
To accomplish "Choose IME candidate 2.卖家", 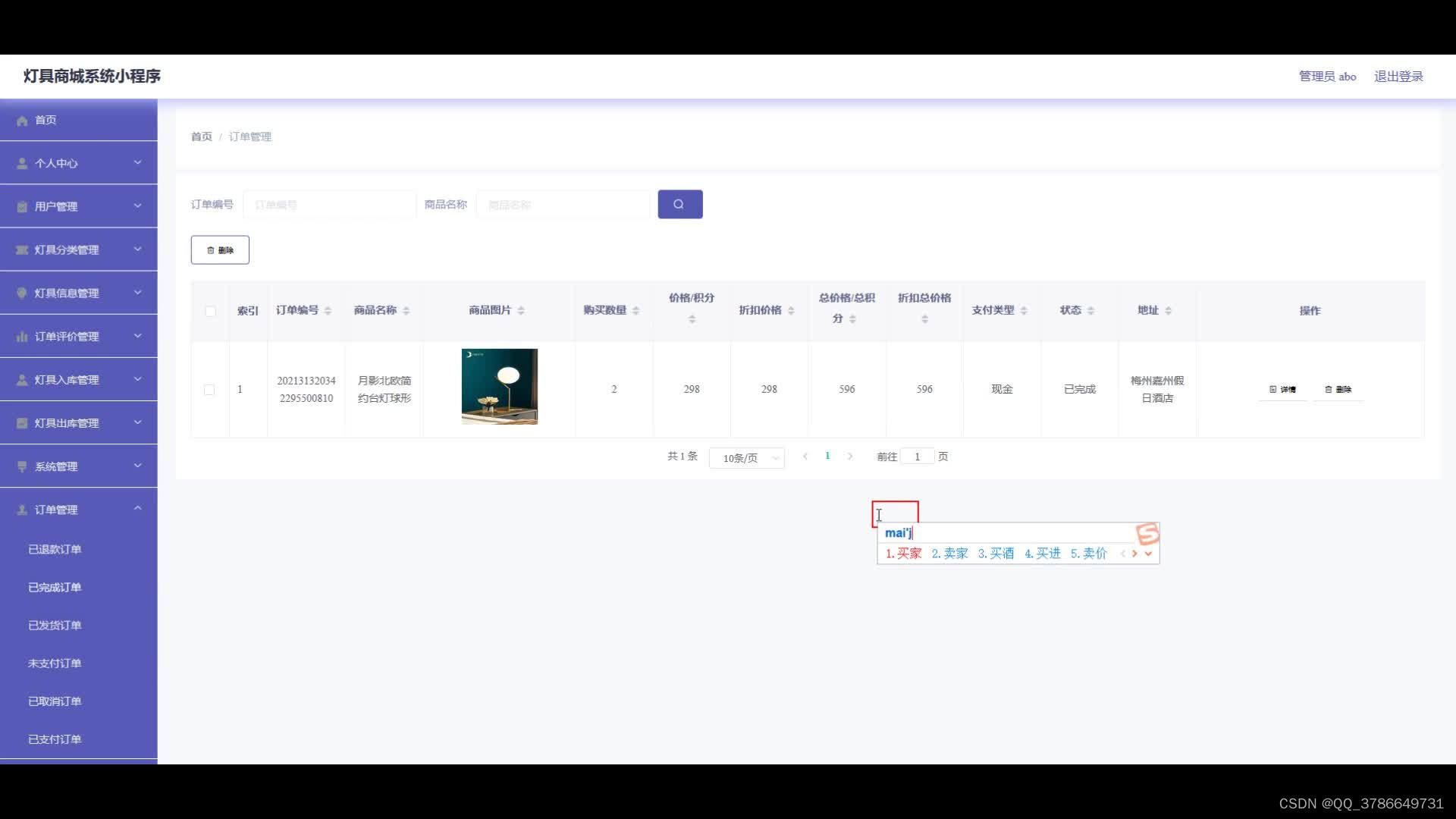I will (x=949, y=554).
